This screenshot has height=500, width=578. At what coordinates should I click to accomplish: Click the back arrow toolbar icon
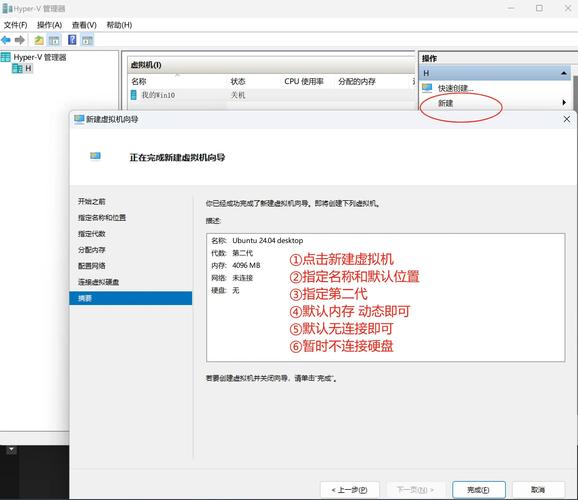[x=6, y=40]
